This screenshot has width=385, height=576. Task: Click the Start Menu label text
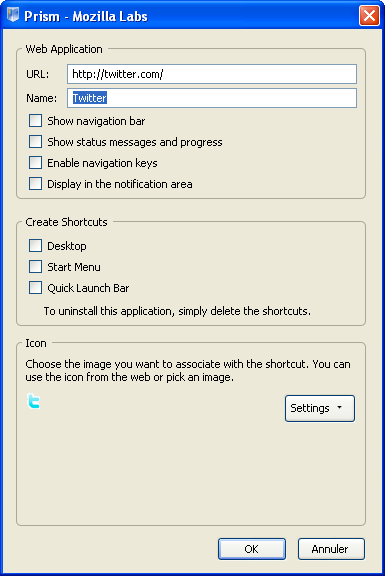pyautogui.click(x=74, y=267)
